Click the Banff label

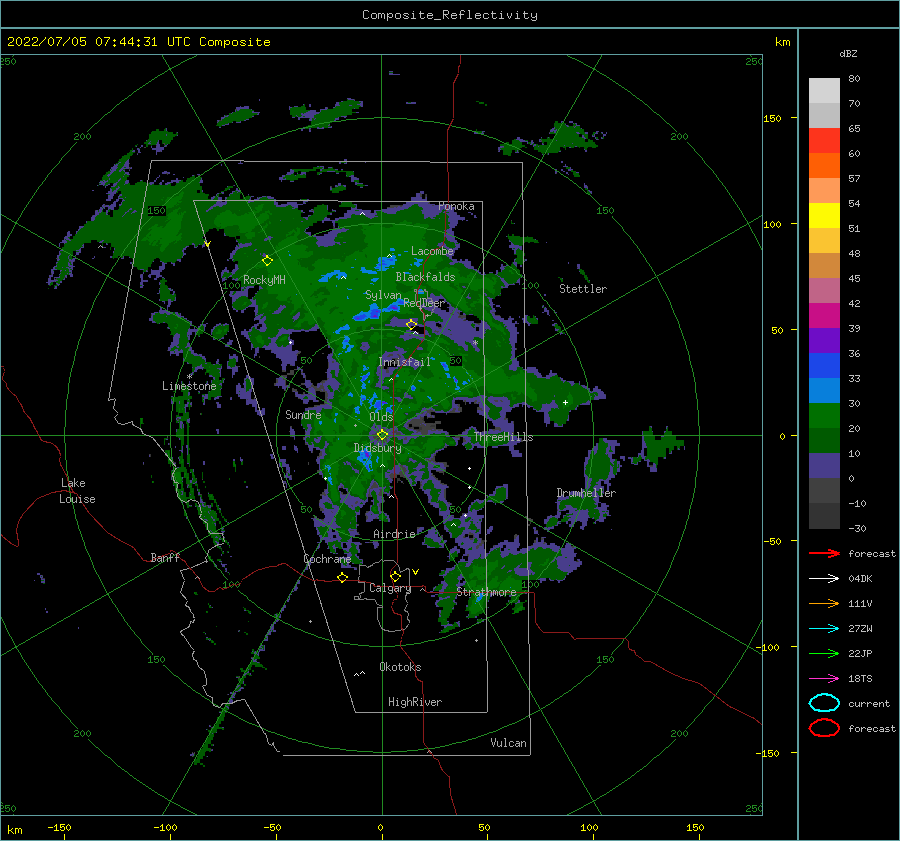pos(165,557)
